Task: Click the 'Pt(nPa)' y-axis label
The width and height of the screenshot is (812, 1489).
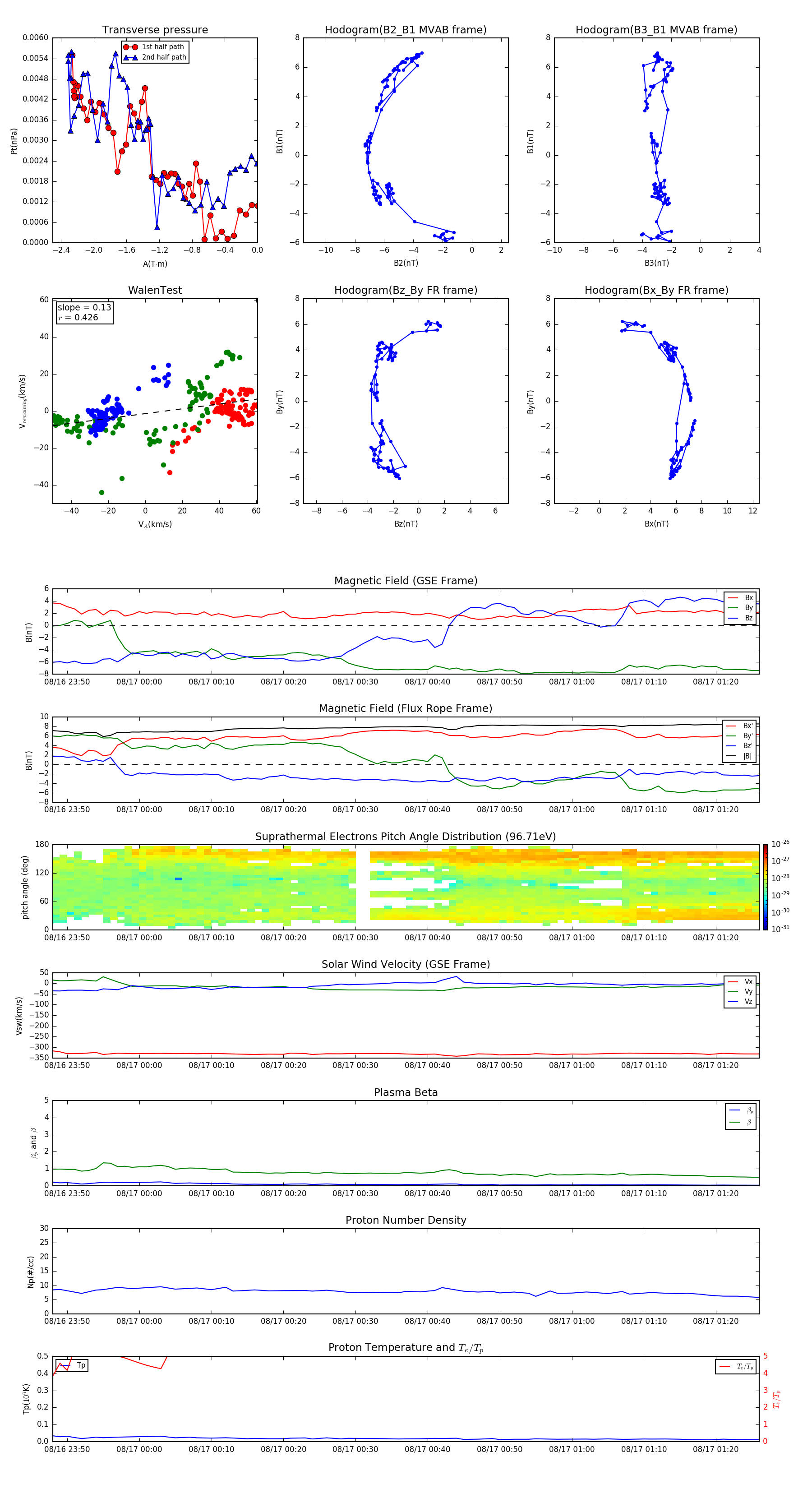Action: pos(14,141)
